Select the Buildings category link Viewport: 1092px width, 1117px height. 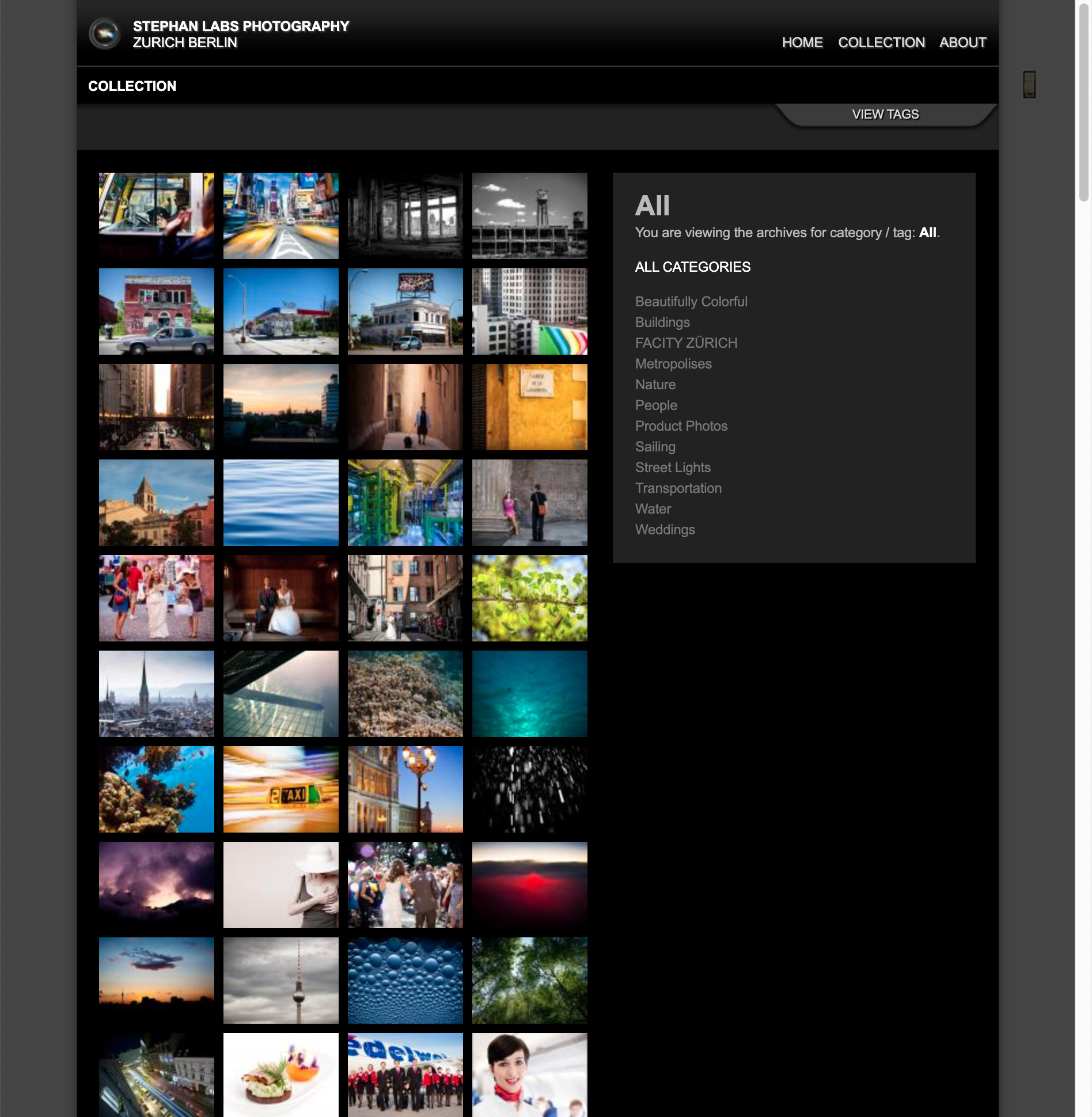[662, 322]
